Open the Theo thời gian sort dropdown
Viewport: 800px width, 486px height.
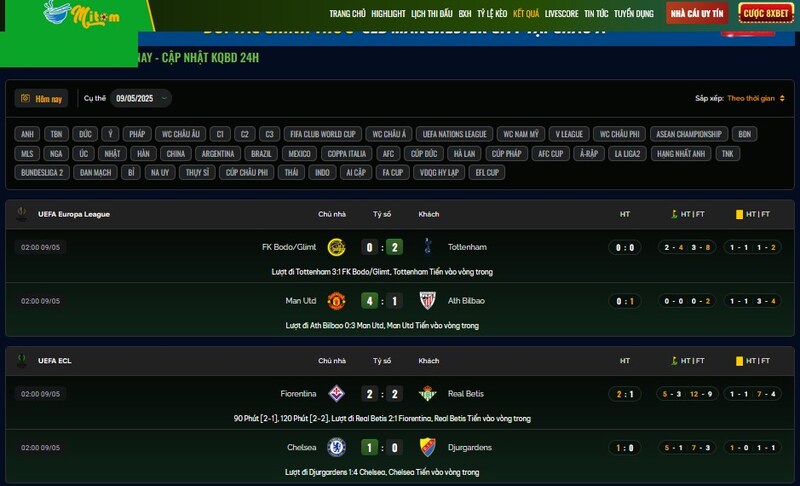pos(756,98)
